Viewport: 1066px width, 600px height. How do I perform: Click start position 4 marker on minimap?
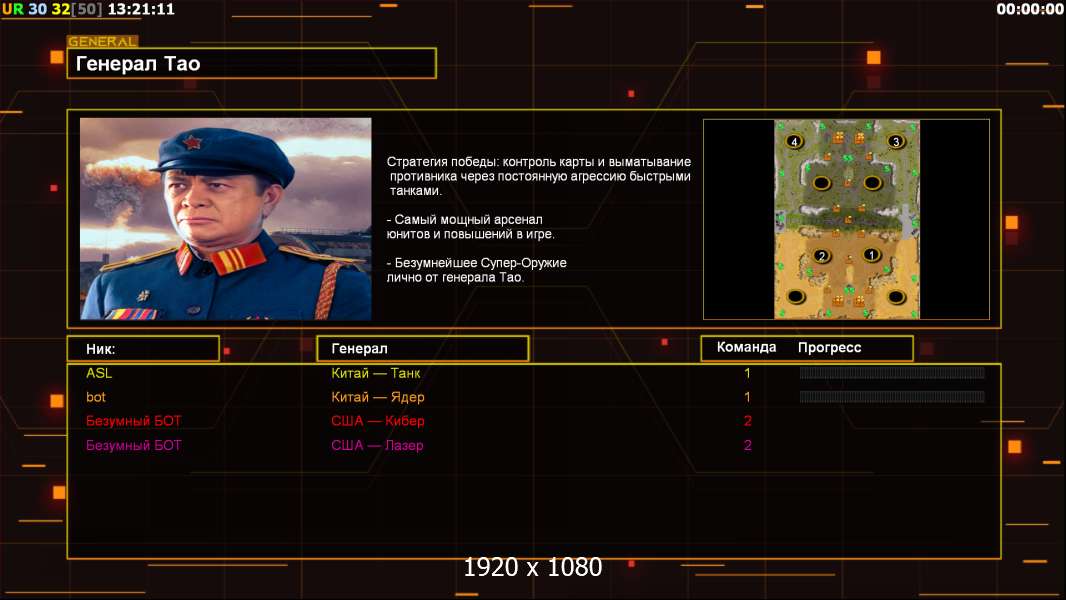pos(794,141)
